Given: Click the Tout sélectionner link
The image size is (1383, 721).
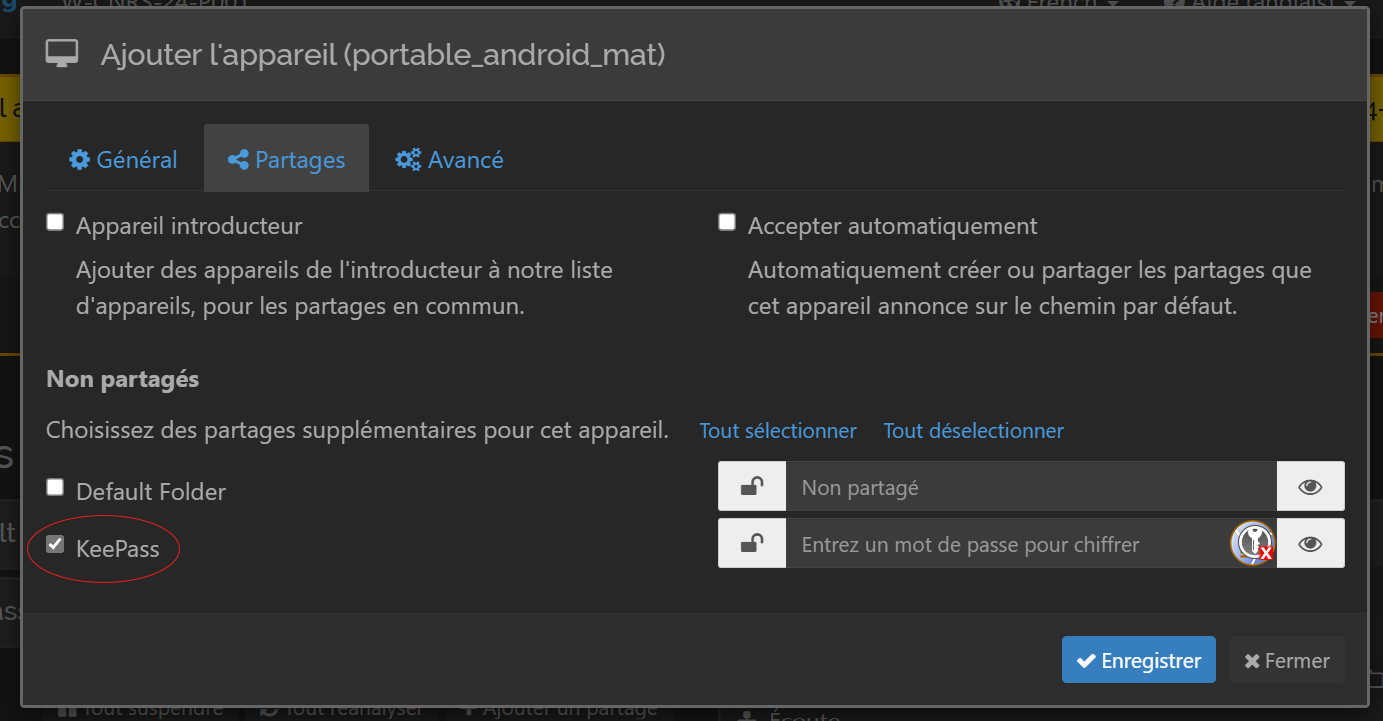Looking at the screenshot, I should tap(778, 431).
